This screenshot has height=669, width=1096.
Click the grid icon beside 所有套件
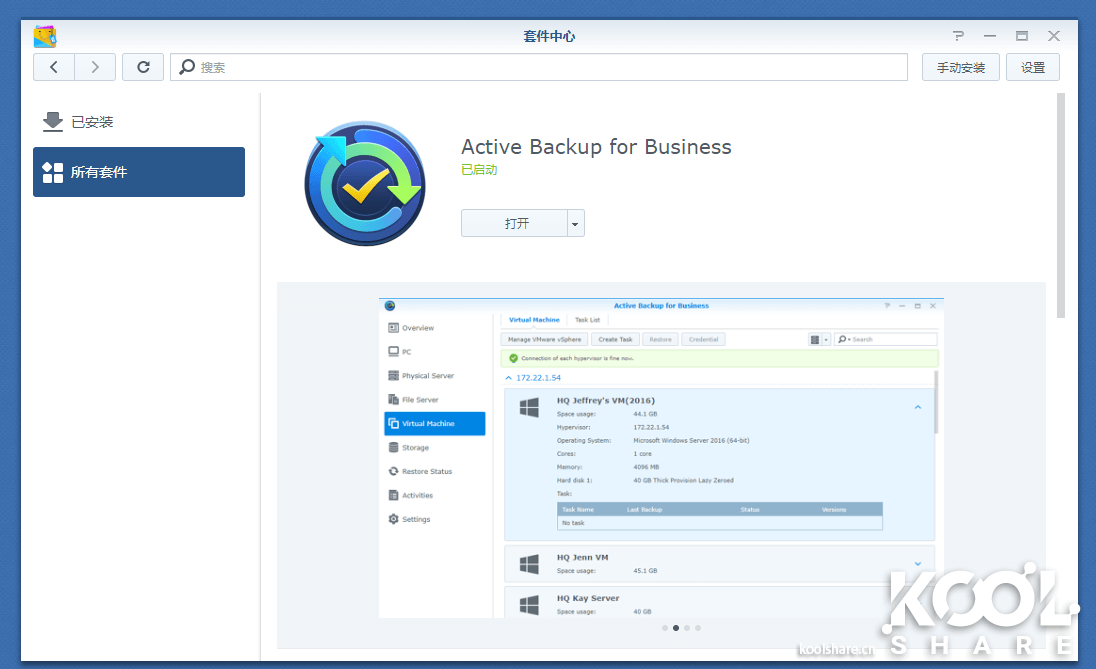click(x=53, y=173)
